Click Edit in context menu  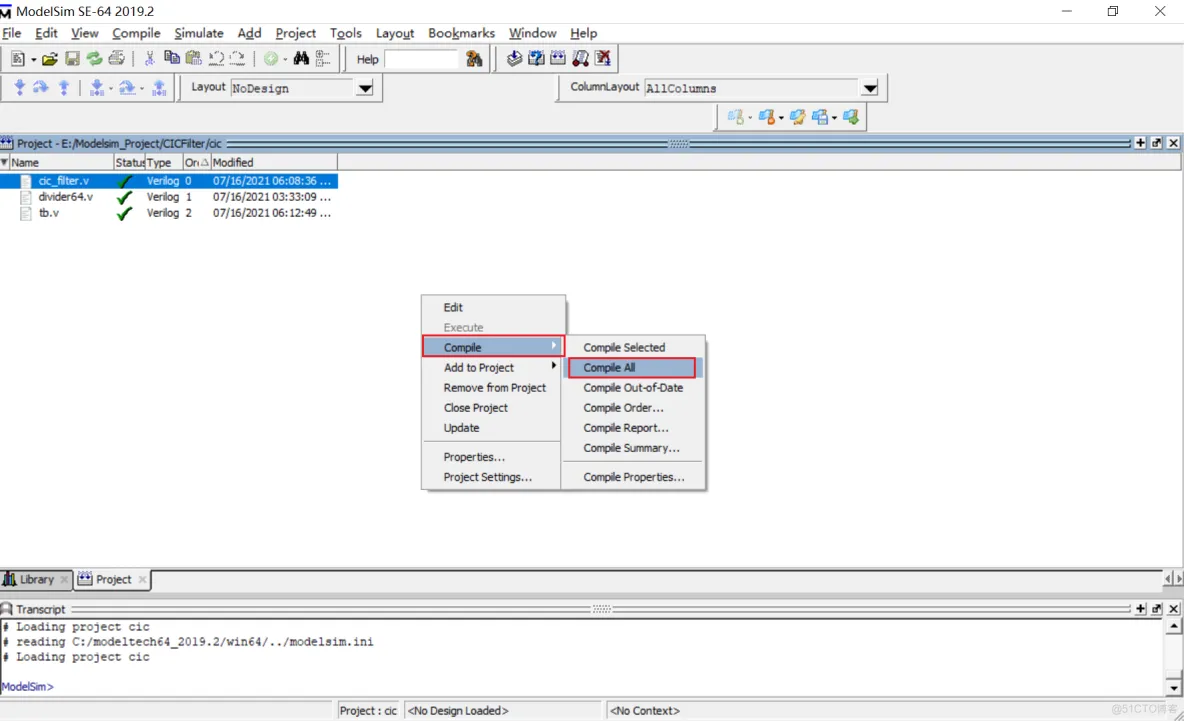click(453, 307)
